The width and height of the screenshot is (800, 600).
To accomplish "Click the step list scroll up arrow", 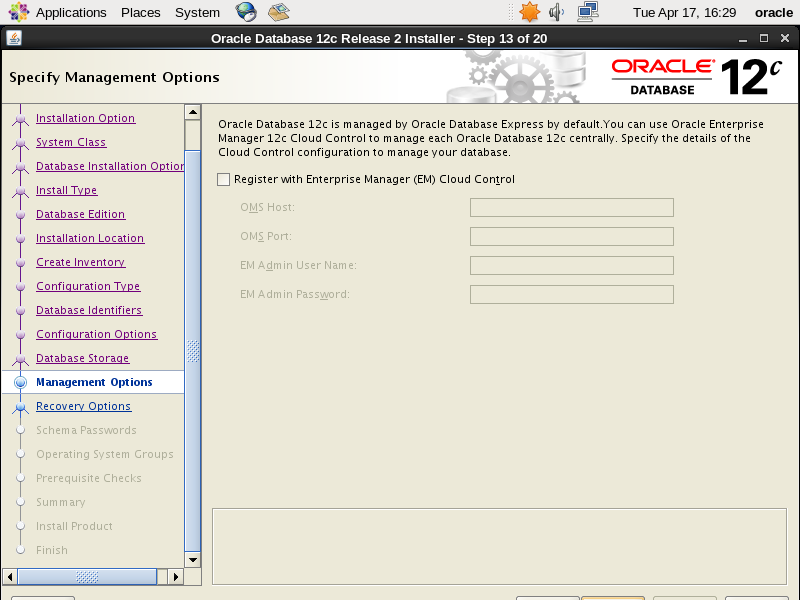I will (x=193, y=112).
